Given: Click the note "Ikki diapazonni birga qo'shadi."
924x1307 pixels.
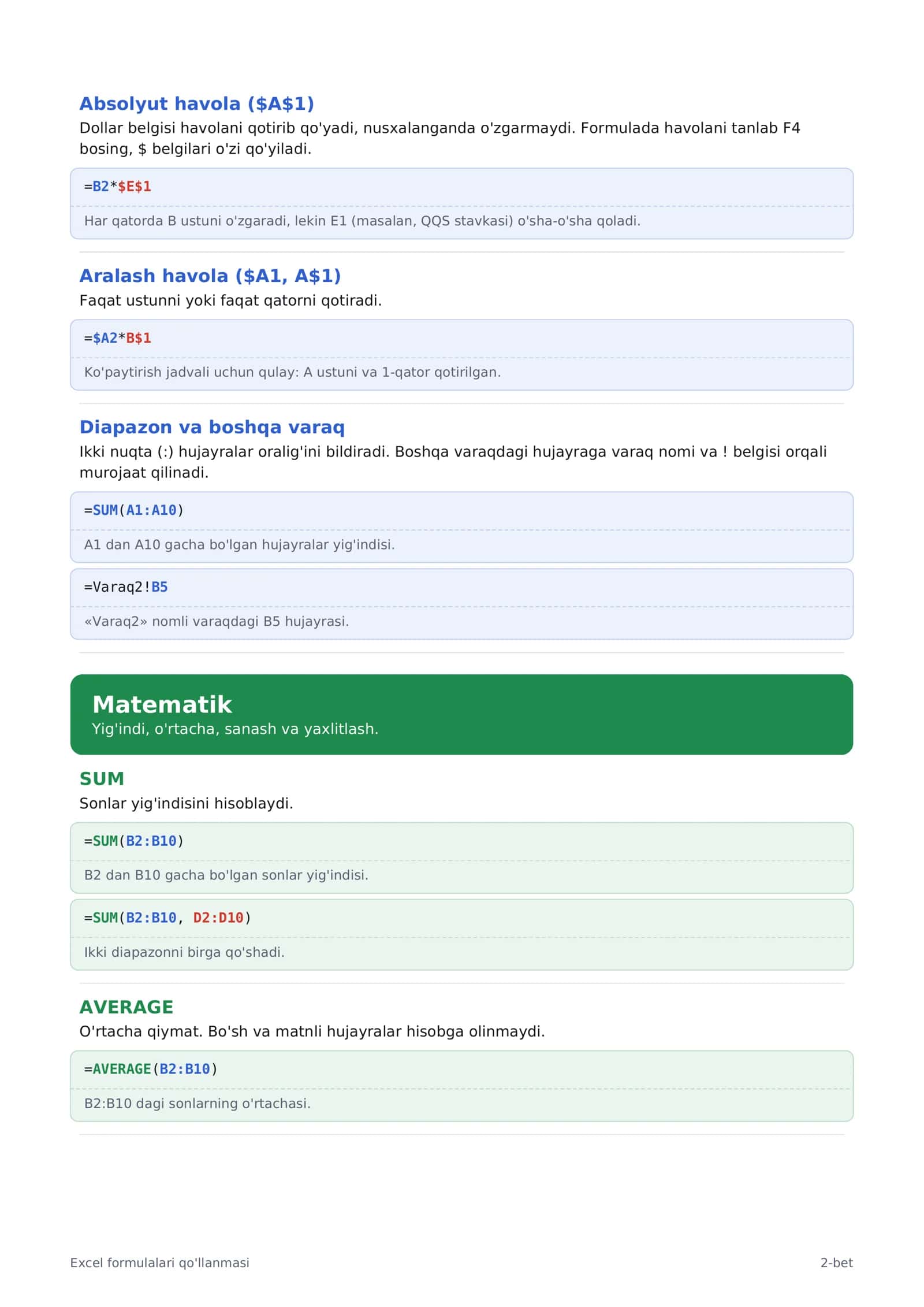Looking at the screenshot, I should pyautogui.click(x=184, y=952).
